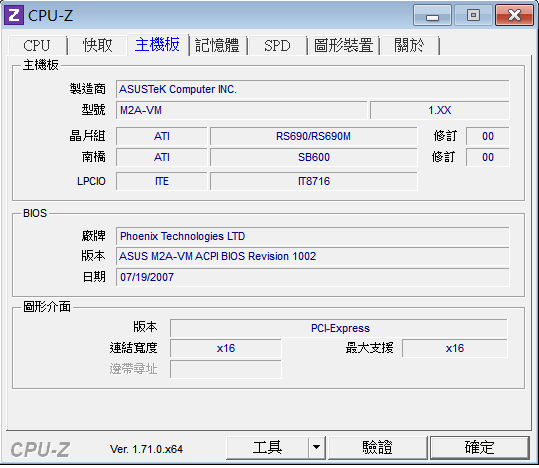Viewport: 539px width, 468px height.
Task: Minimize the CPU-Z window
Action: [x=432, y=15]
